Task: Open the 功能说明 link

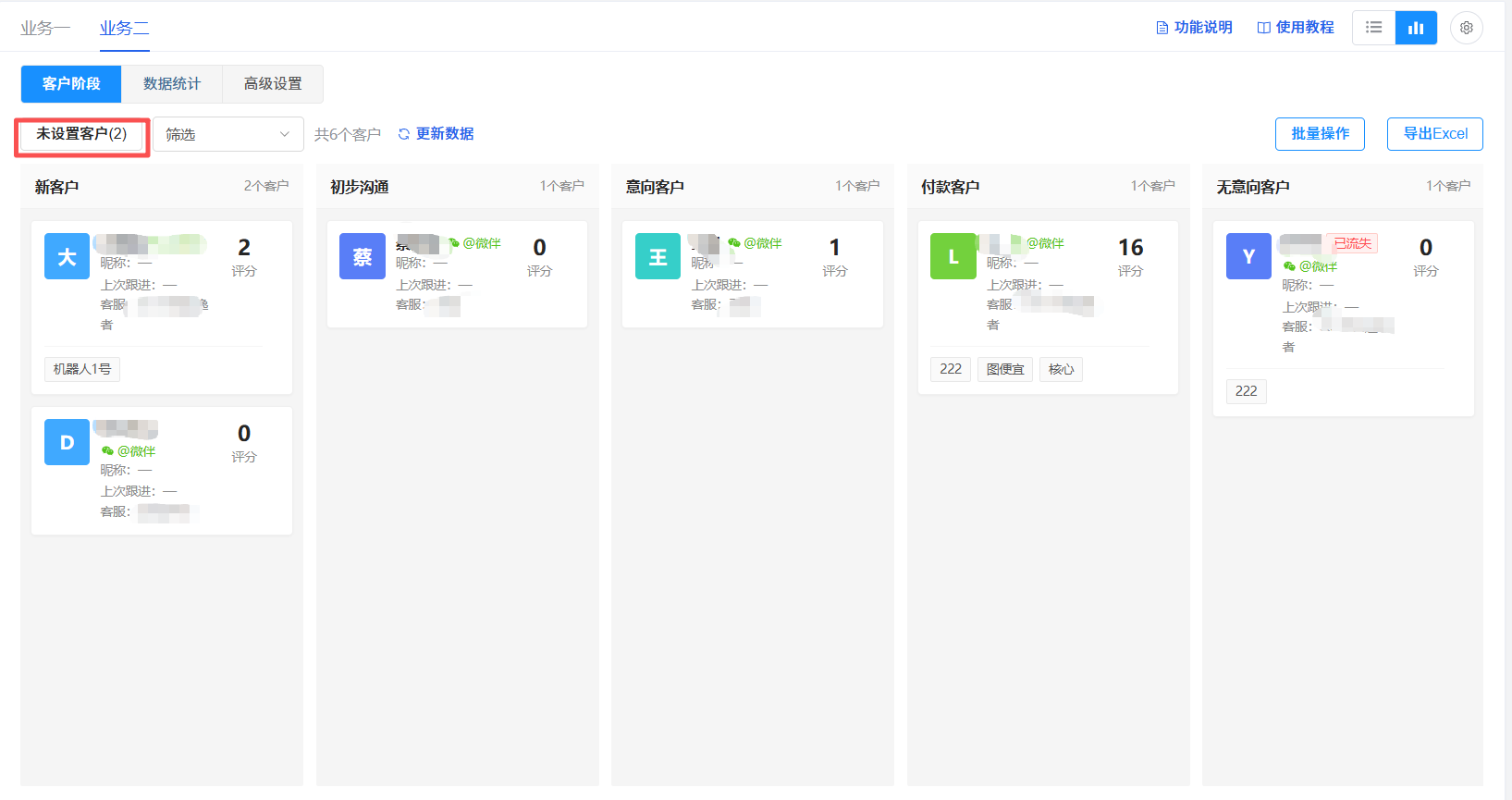Action: [x=1203, y=28]
